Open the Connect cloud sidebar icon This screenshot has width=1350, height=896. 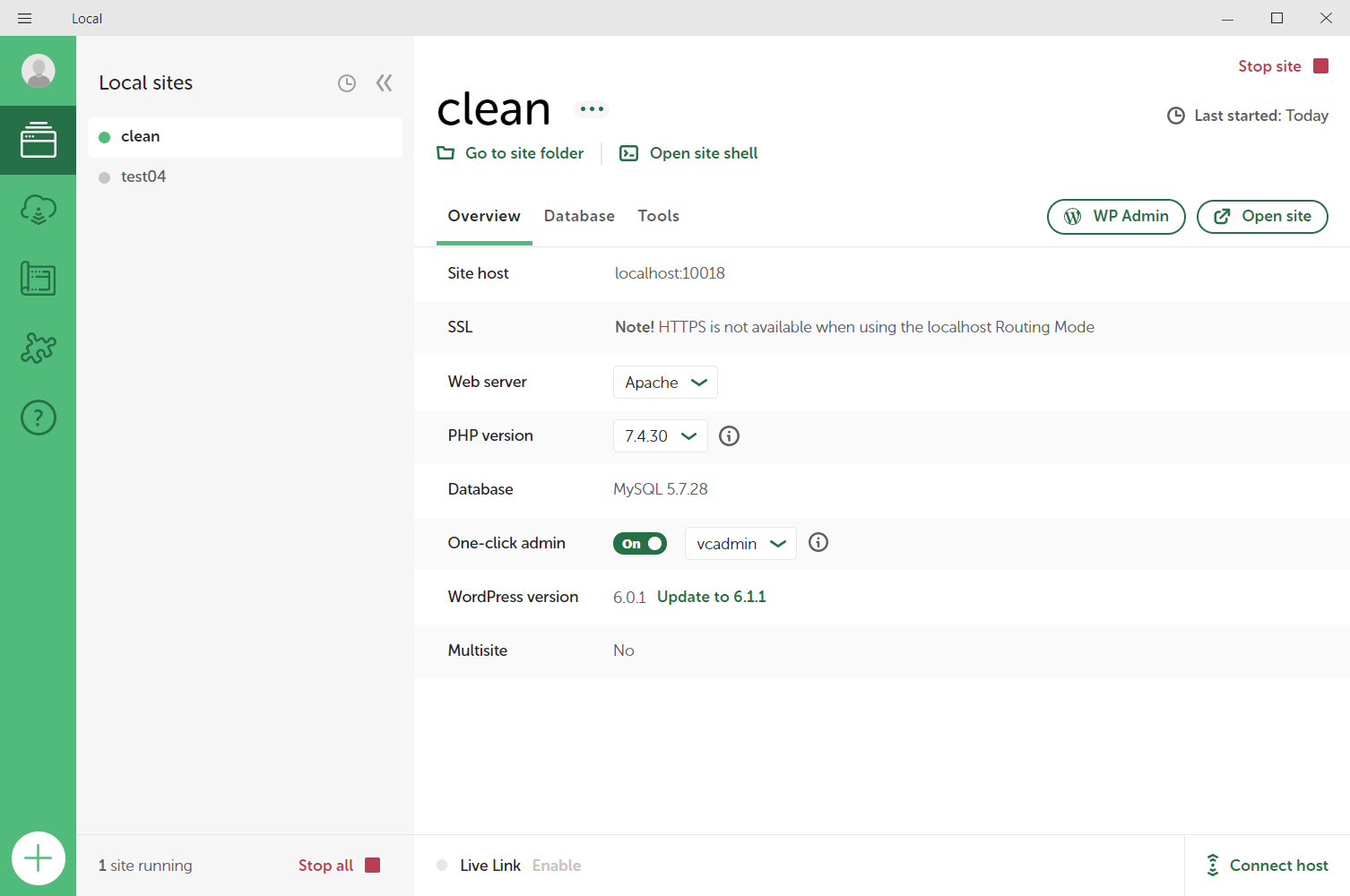39,210
